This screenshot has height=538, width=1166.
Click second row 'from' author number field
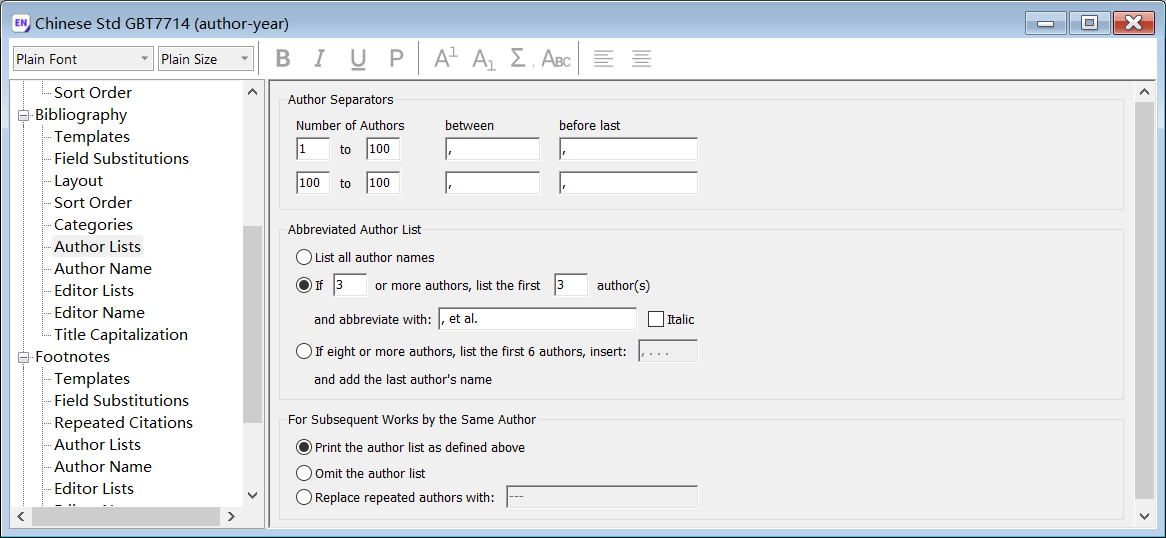click(x=313, y=183)
